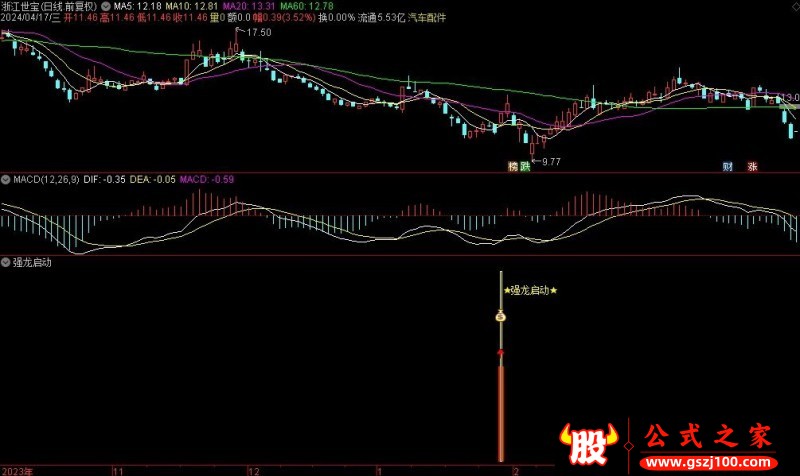Viewport: 800px width, 476px height.
Task: Select the MA5 moving average label
Action: tap(136, 6)
